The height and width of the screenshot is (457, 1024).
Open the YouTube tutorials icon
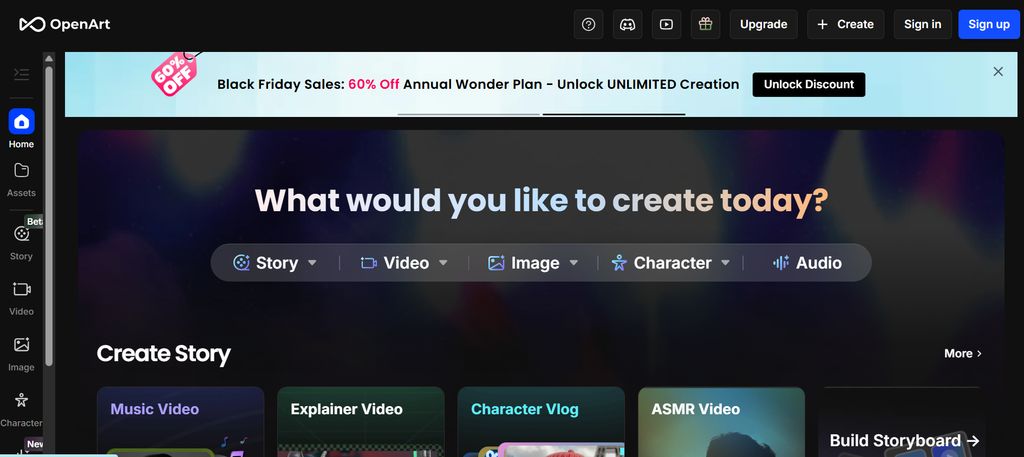click(x=666, y=24)
